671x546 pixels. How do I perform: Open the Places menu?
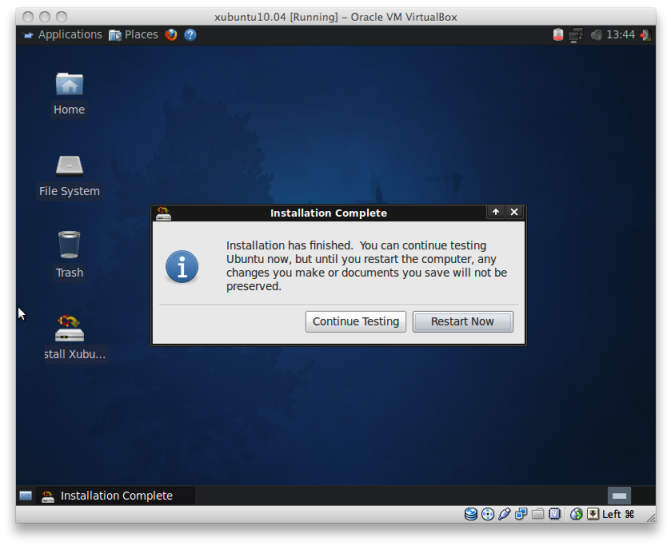tap(134, 35)
